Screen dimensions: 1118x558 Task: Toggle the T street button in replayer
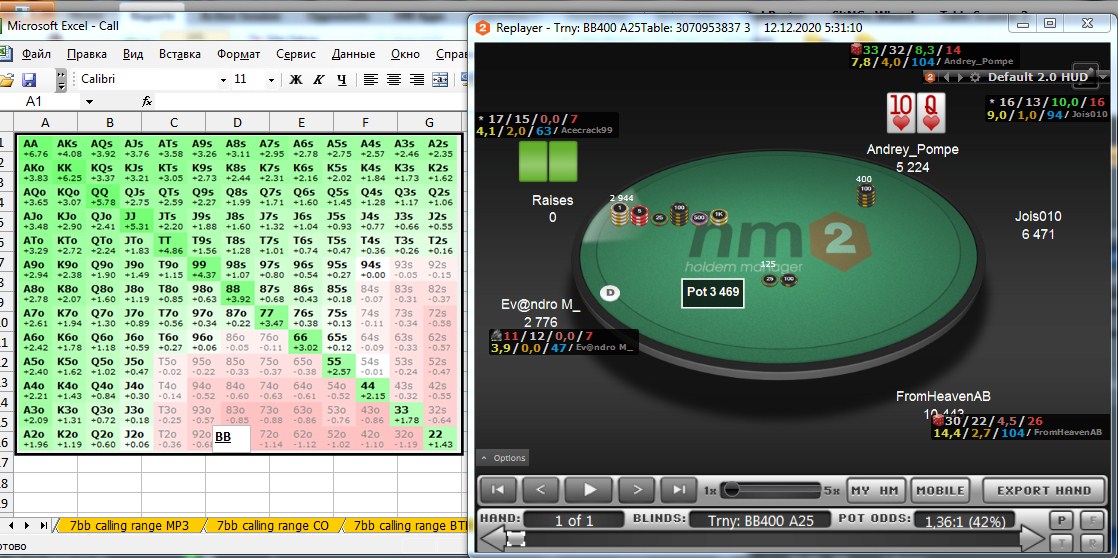coord(1061,542)
